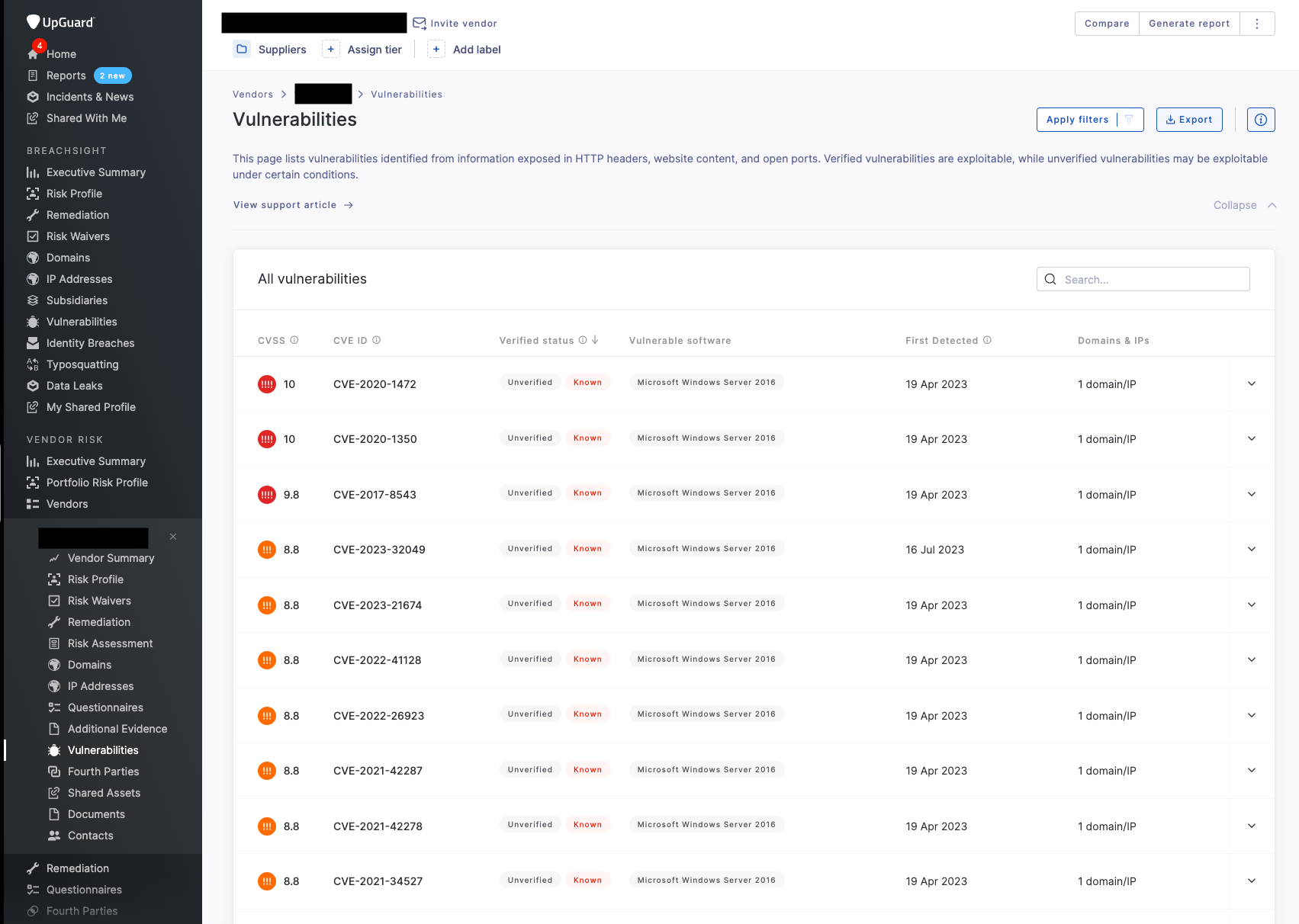Expand the CVE-2021-42287 row
Image resolution: width=1299 pixels, height=924 pixels.
click(x=1252, y=770)
